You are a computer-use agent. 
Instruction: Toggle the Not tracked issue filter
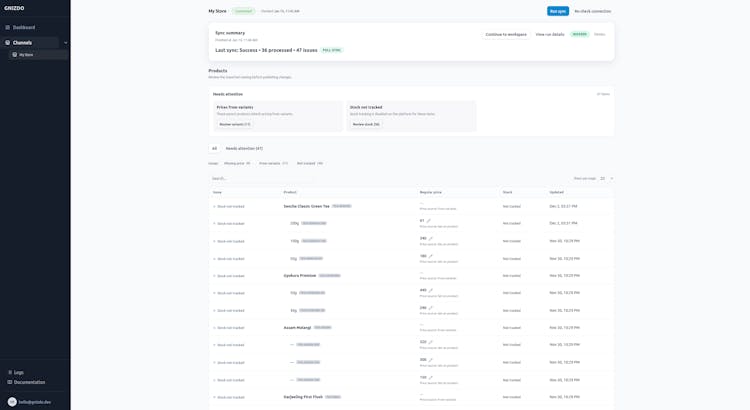[309, 163]
